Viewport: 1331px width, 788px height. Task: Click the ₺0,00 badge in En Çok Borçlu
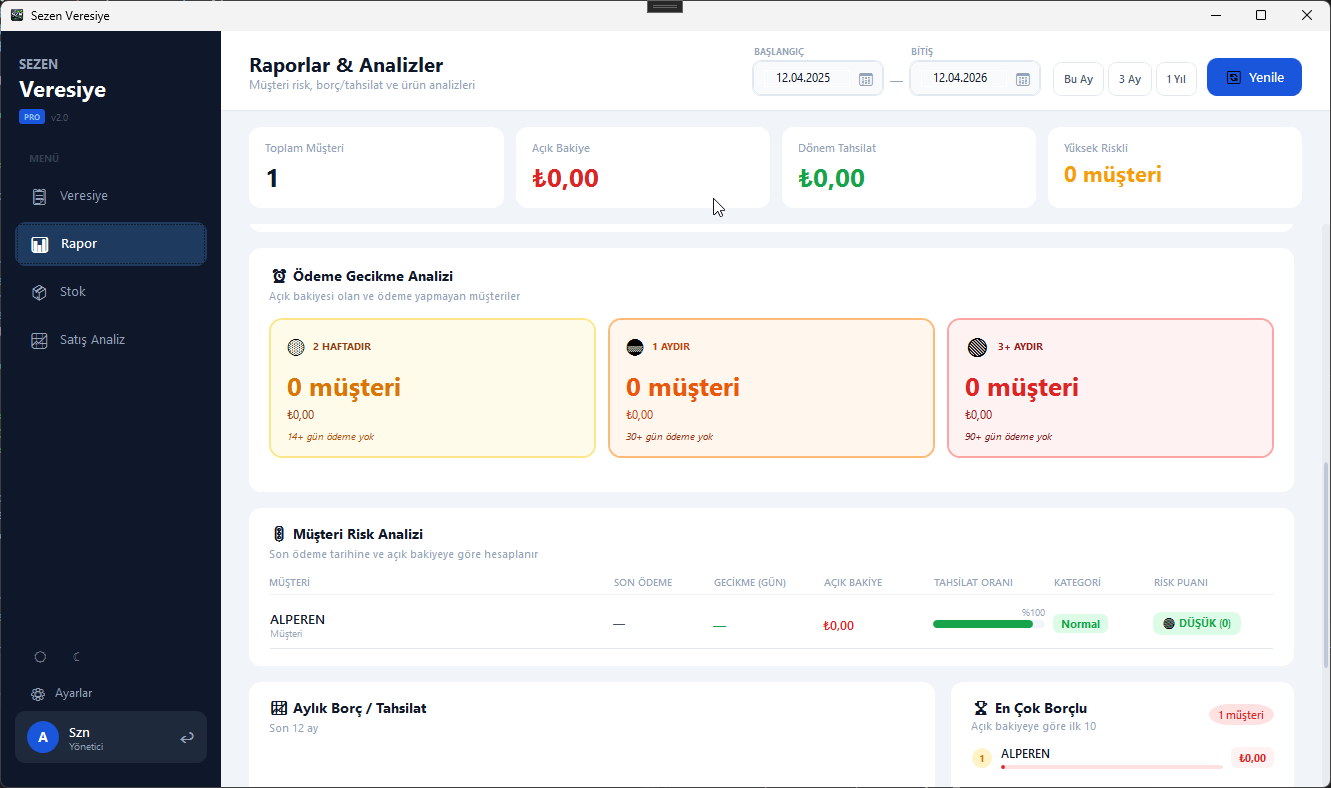pyautogui.click(x=1252, y=758)
